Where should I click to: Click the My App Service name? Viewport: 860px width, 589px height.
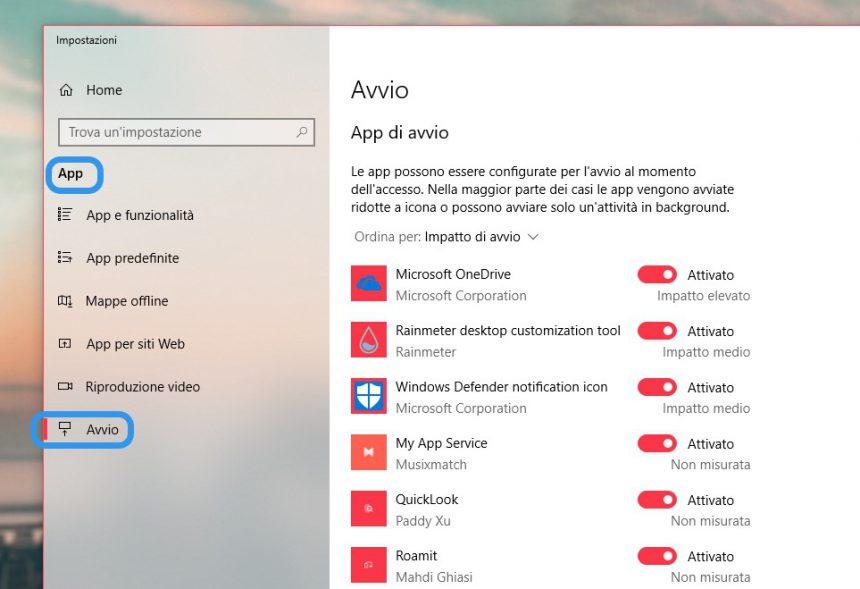click(442, 443)
